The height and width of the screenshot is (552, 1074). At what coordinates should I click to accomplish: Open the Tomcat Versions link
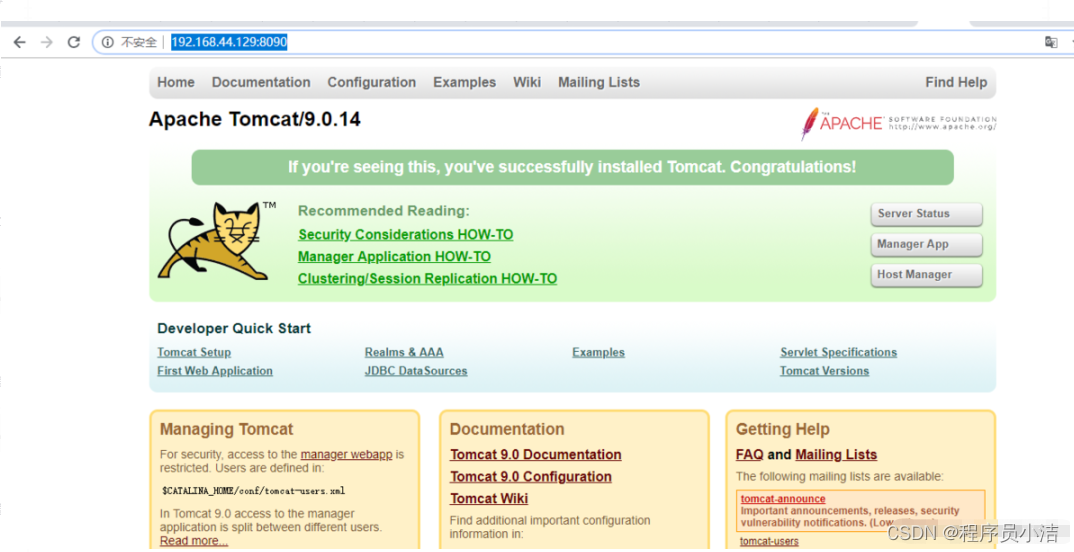pyautogui.click(x=824, y=371)
